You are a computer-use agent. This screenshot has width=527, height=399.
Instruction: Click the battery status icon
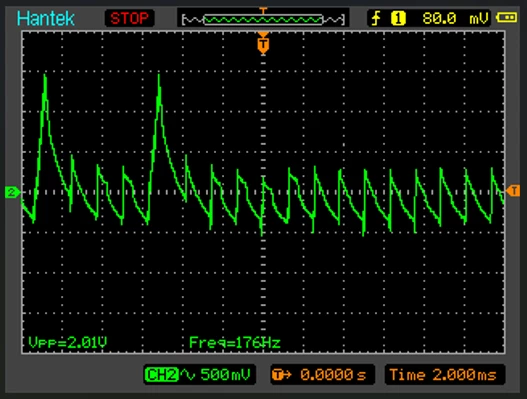pyautogui.click(x=506, y=17)
